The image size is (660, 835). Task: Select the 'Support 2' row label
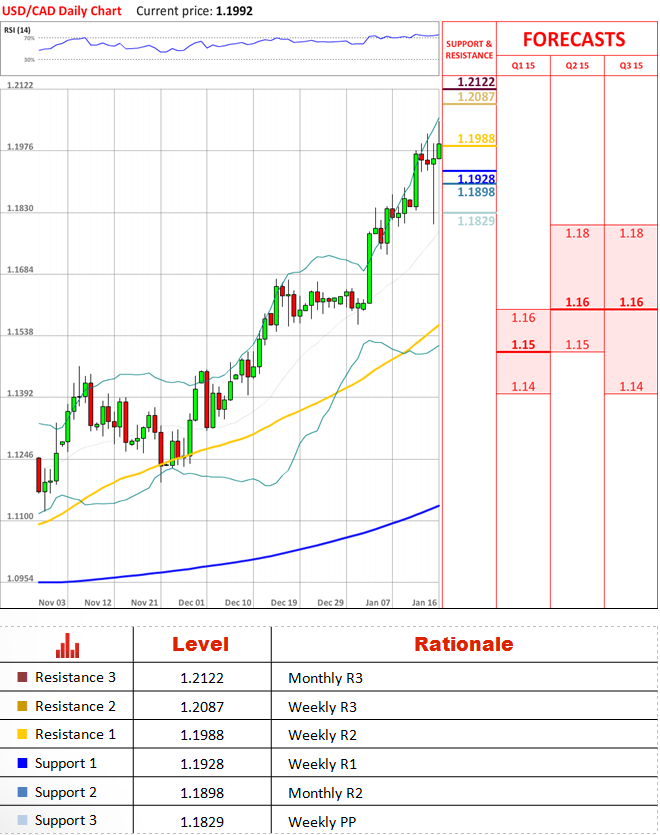[66, 792]
